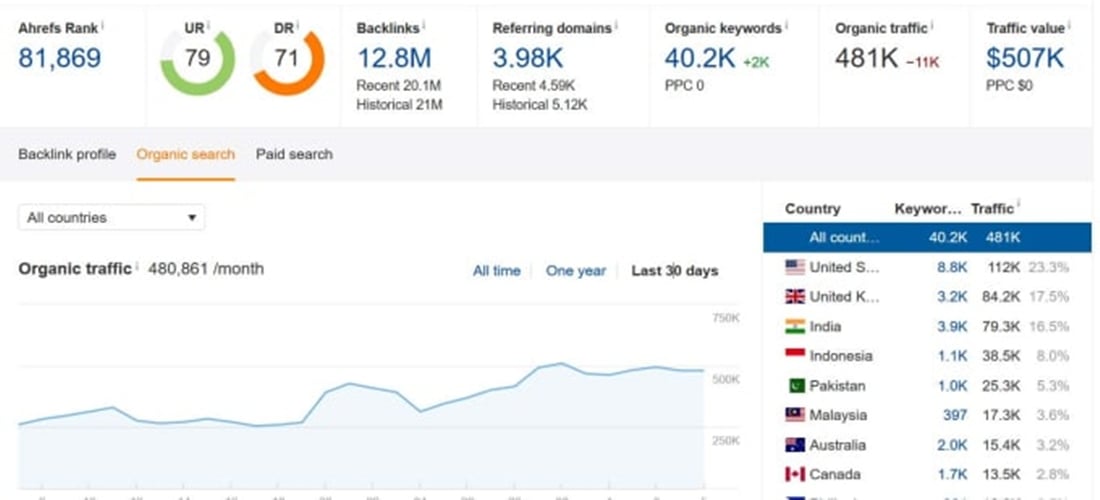The image size is (1100, 500).
Task: Click the 12.8M backlinks number
Action: pyautogui.click(x=394, y=59)
